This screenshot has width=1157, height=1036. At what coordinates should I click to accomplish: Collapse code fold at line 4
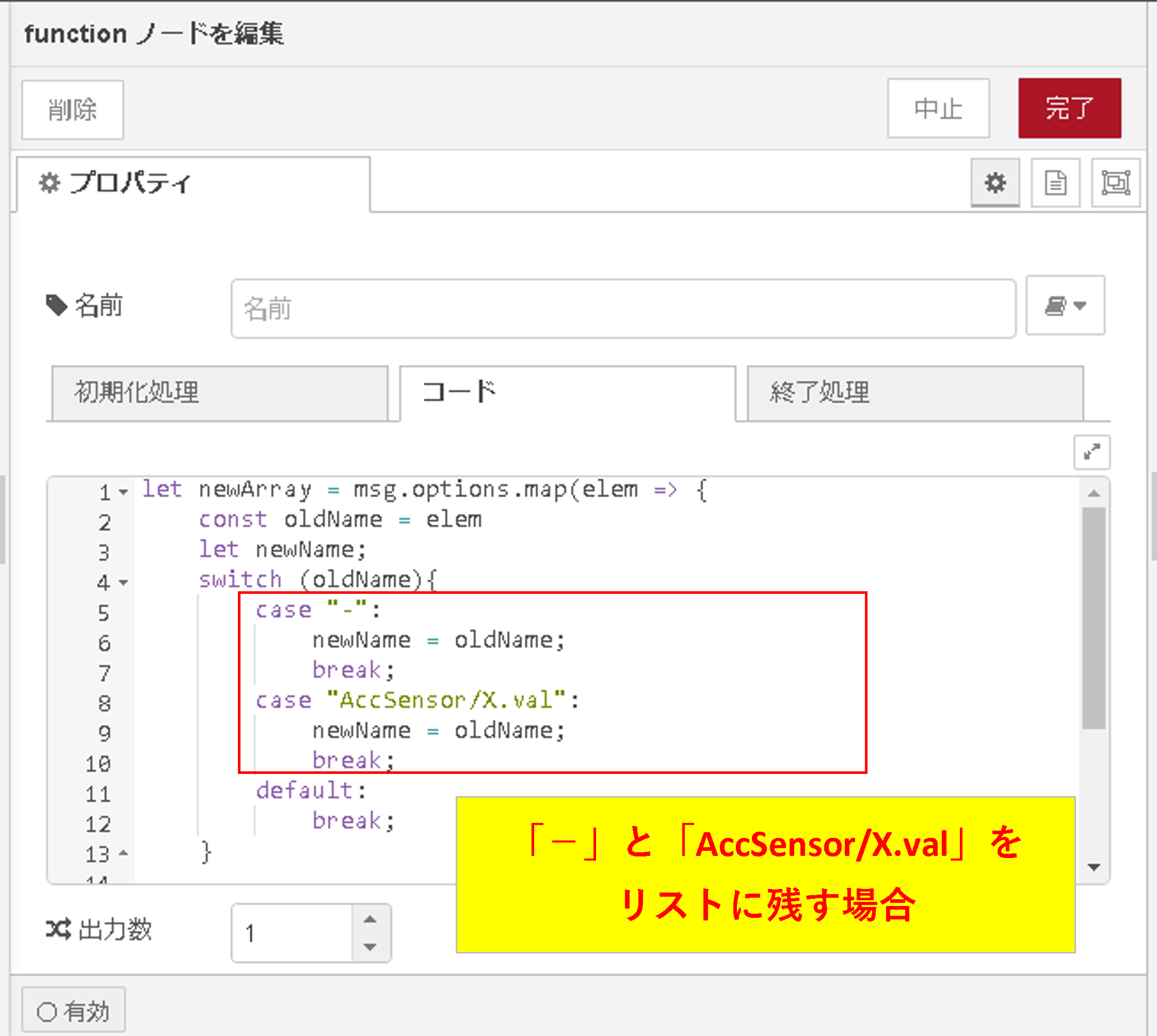123,582
